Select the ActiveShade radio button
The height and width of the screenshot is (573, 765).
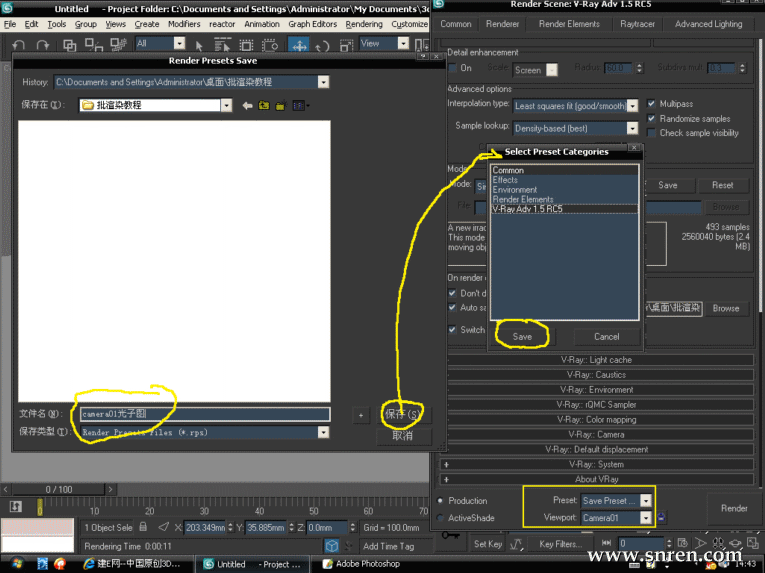(x=441, y=518)
